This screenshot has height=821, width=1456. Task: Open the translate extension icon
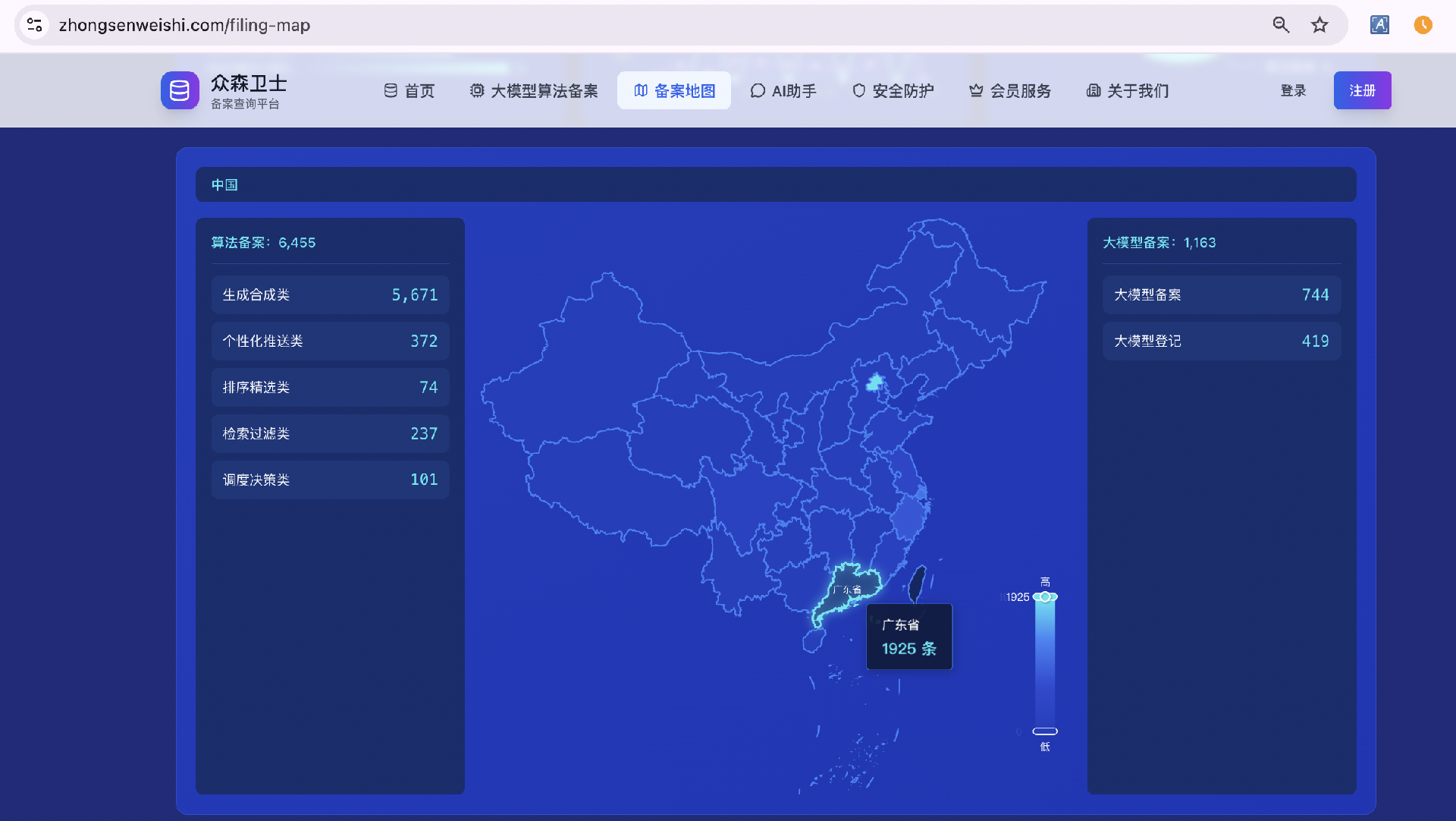click(x=1379, y=25)
